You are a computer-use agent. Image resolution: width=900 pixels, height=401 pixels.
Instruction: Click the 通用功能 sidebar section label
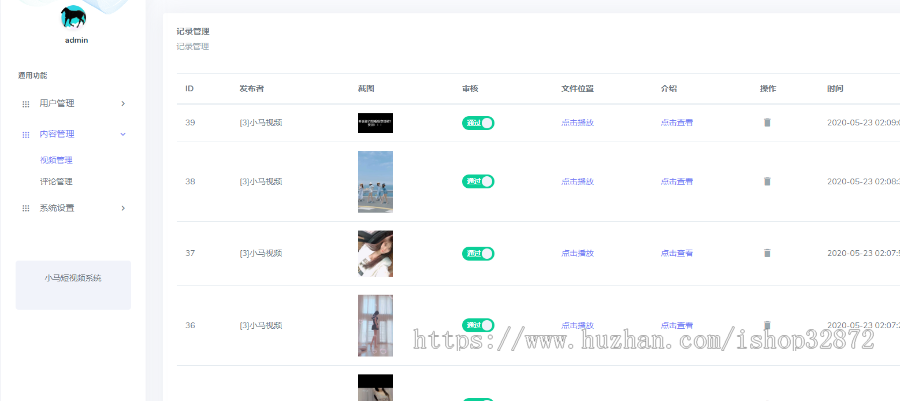[32, 75]
